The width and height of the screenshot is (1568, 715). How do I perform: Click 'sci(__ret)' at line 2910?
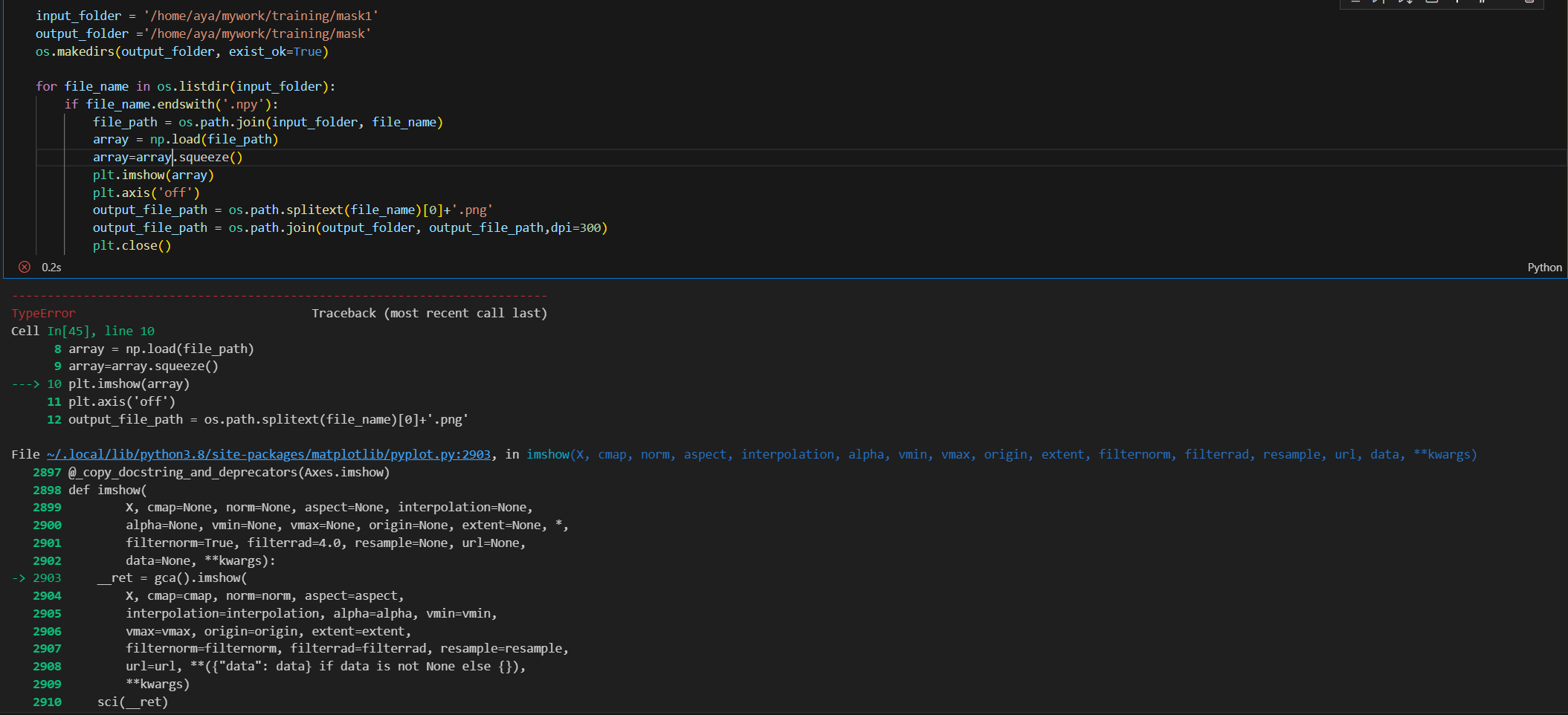click(x=132, y=702)
